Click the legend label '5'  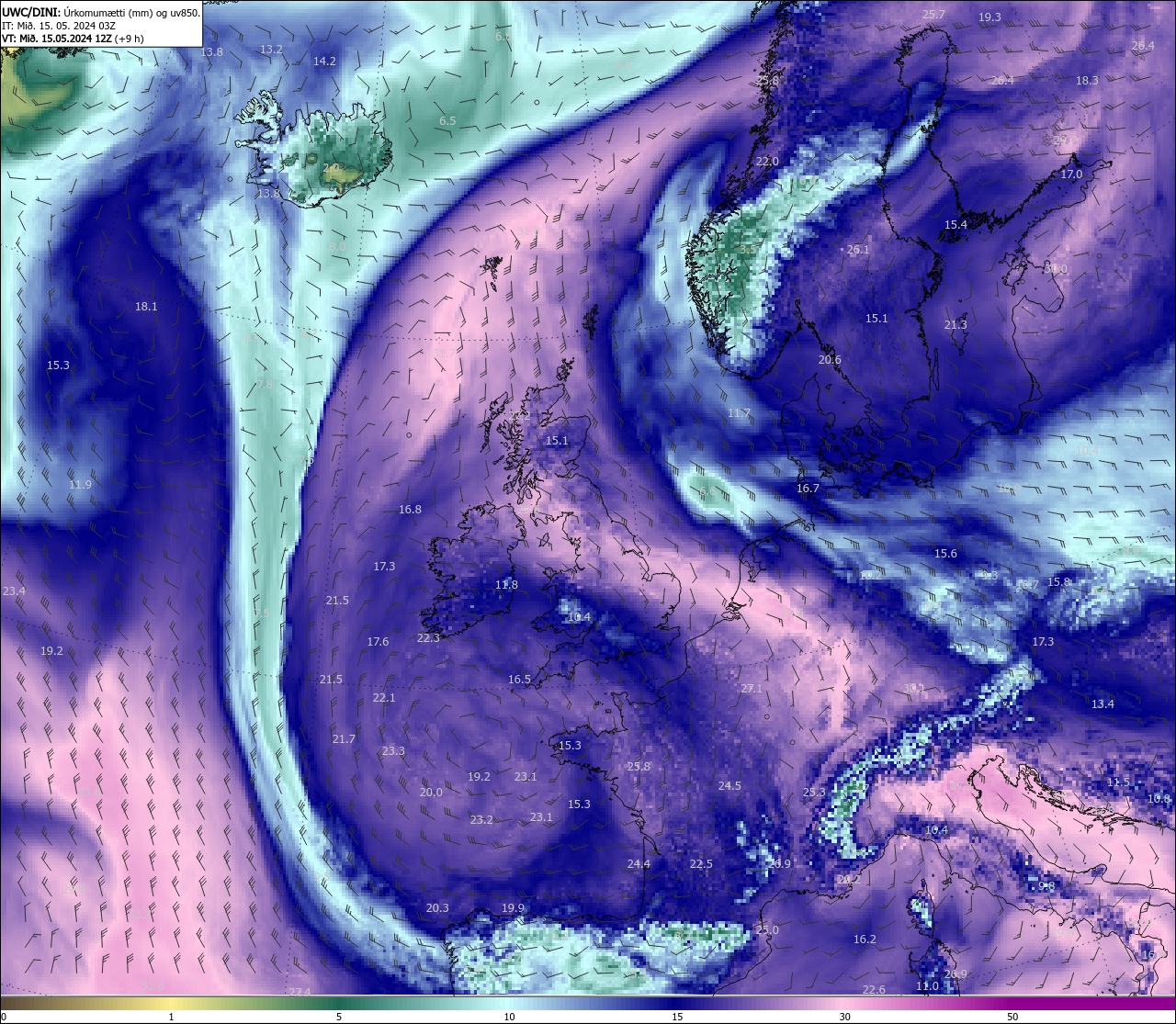point(339,1017)
